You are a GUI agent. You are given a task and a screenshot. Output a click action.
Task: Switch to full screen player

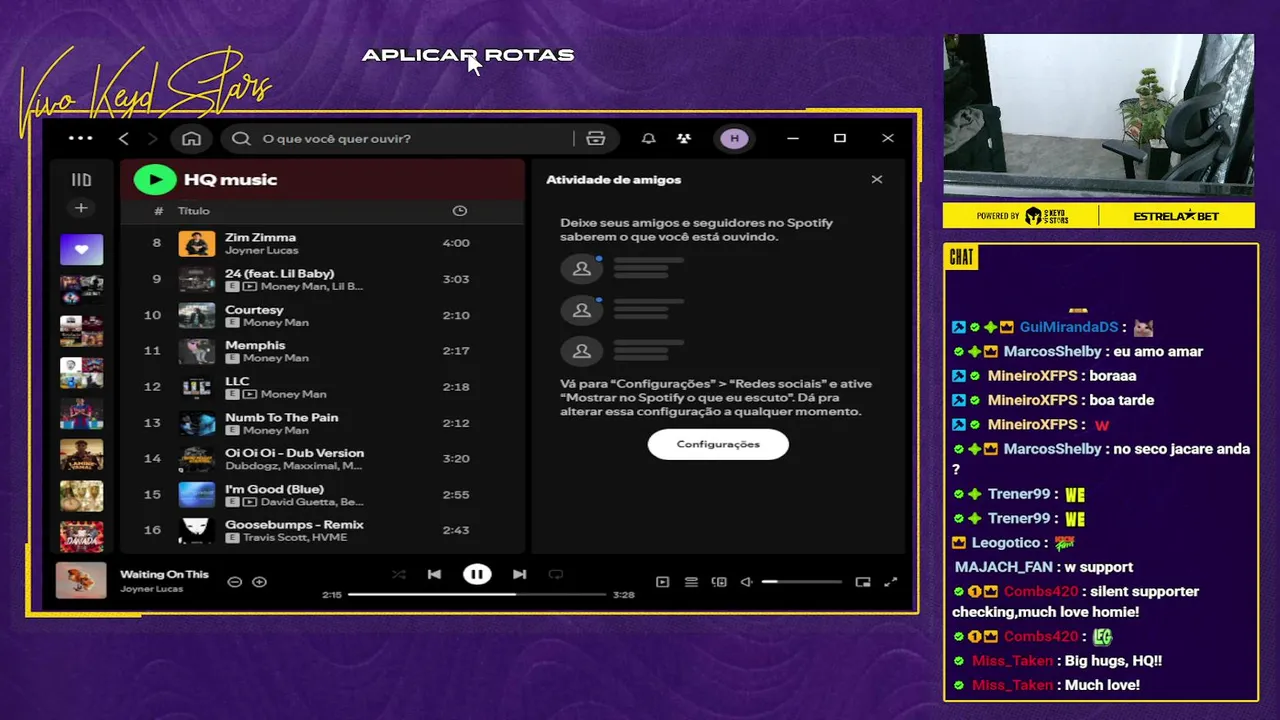click(x=891, y=582)
